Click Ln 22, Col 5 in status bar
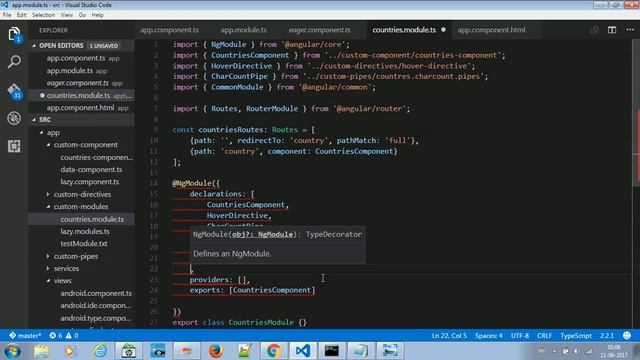Screen dimensions: 640x360 [449, 336]
